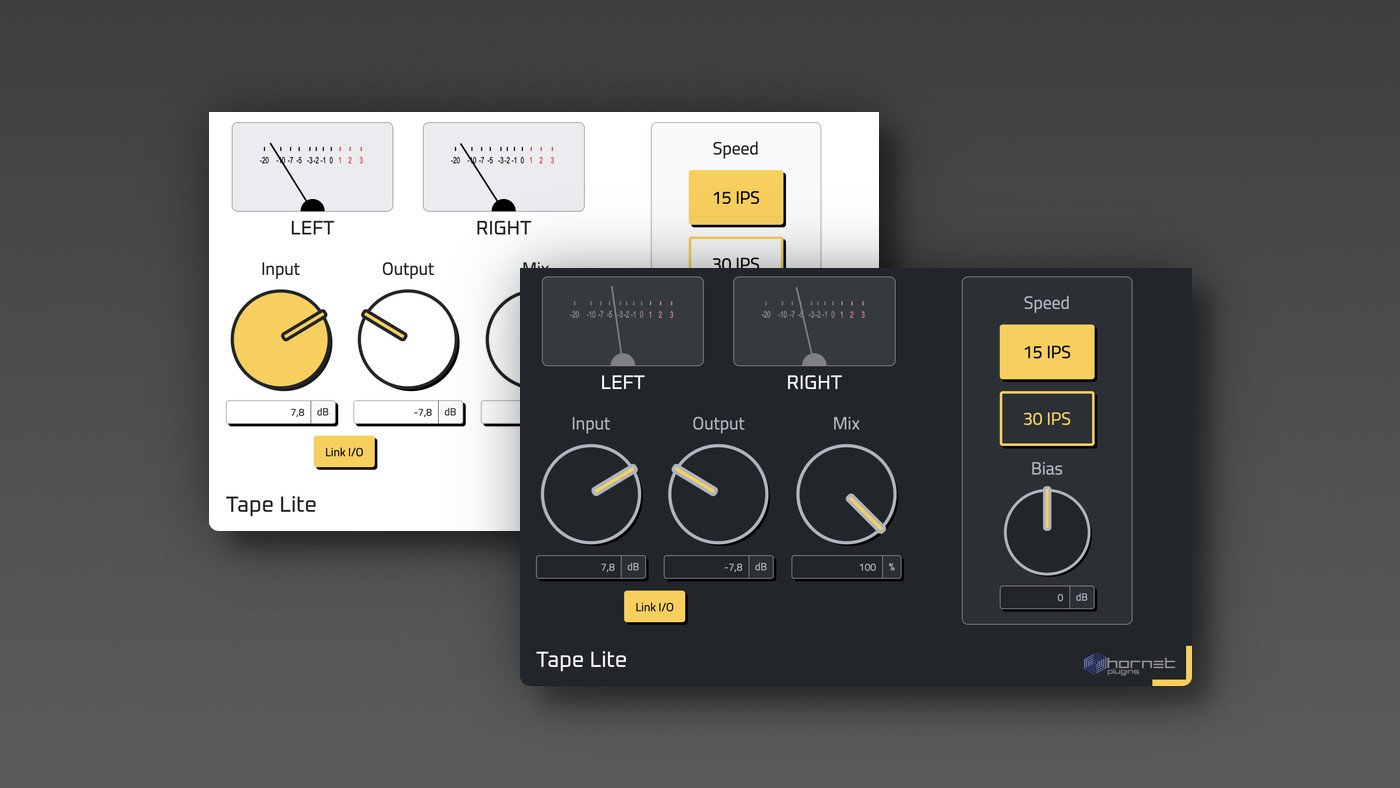Select 15 IPS speed in dark plugin

(x=1047, y=352)
